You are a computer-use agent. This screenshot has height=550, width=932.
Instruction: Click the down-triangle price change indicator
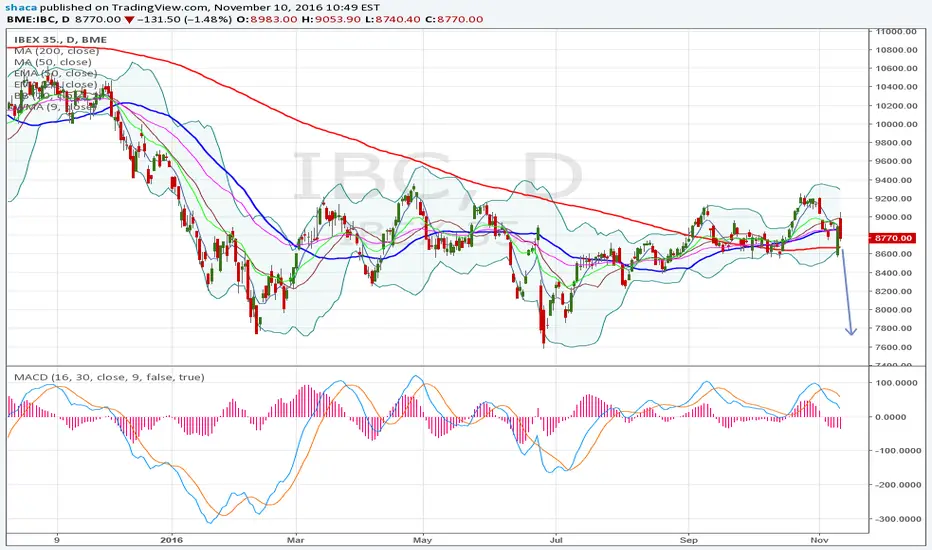tap(129, 20)
